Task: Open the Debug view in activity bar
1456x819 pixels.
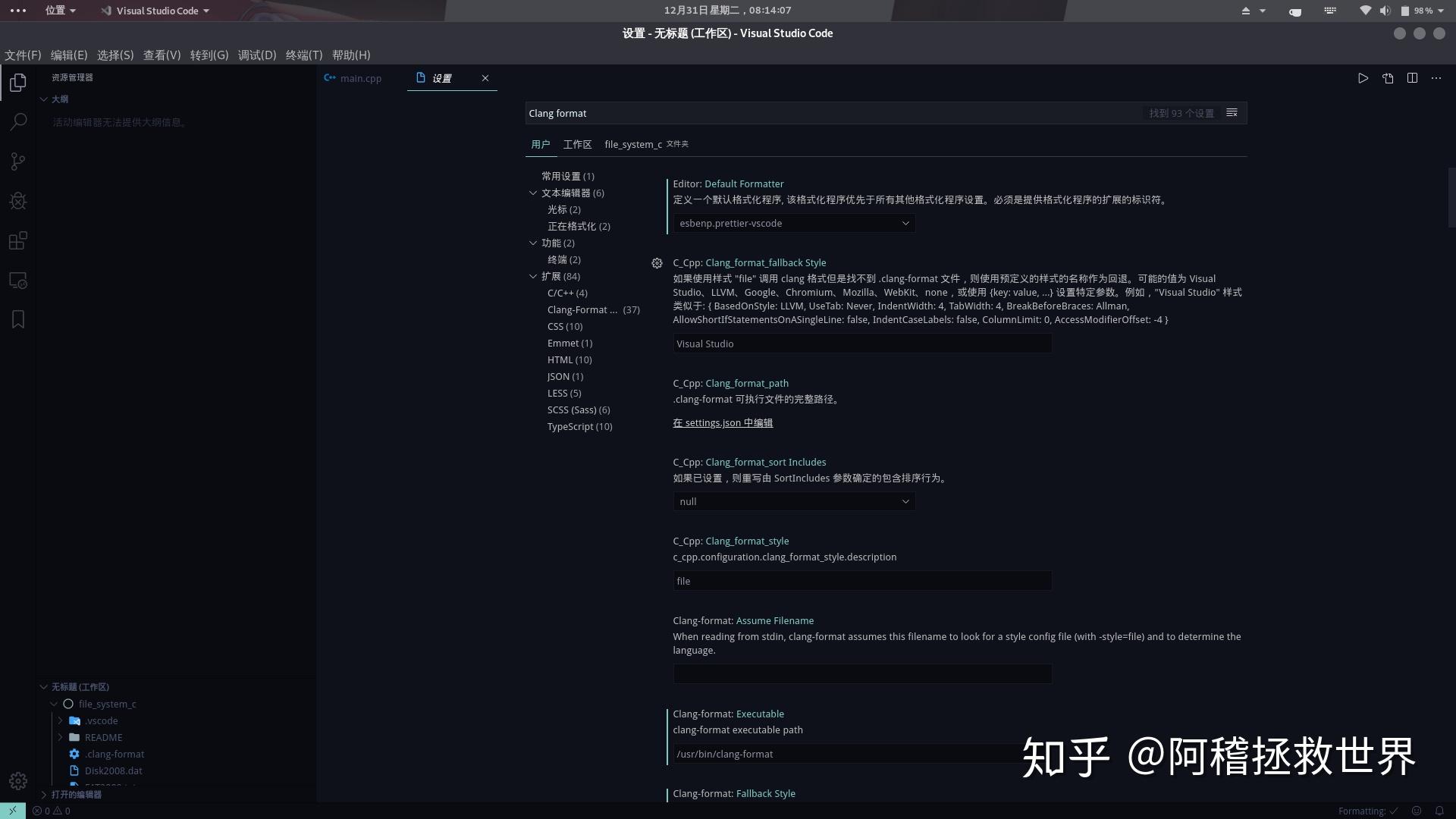Action: pyautogui.click(x=18, y=201)
